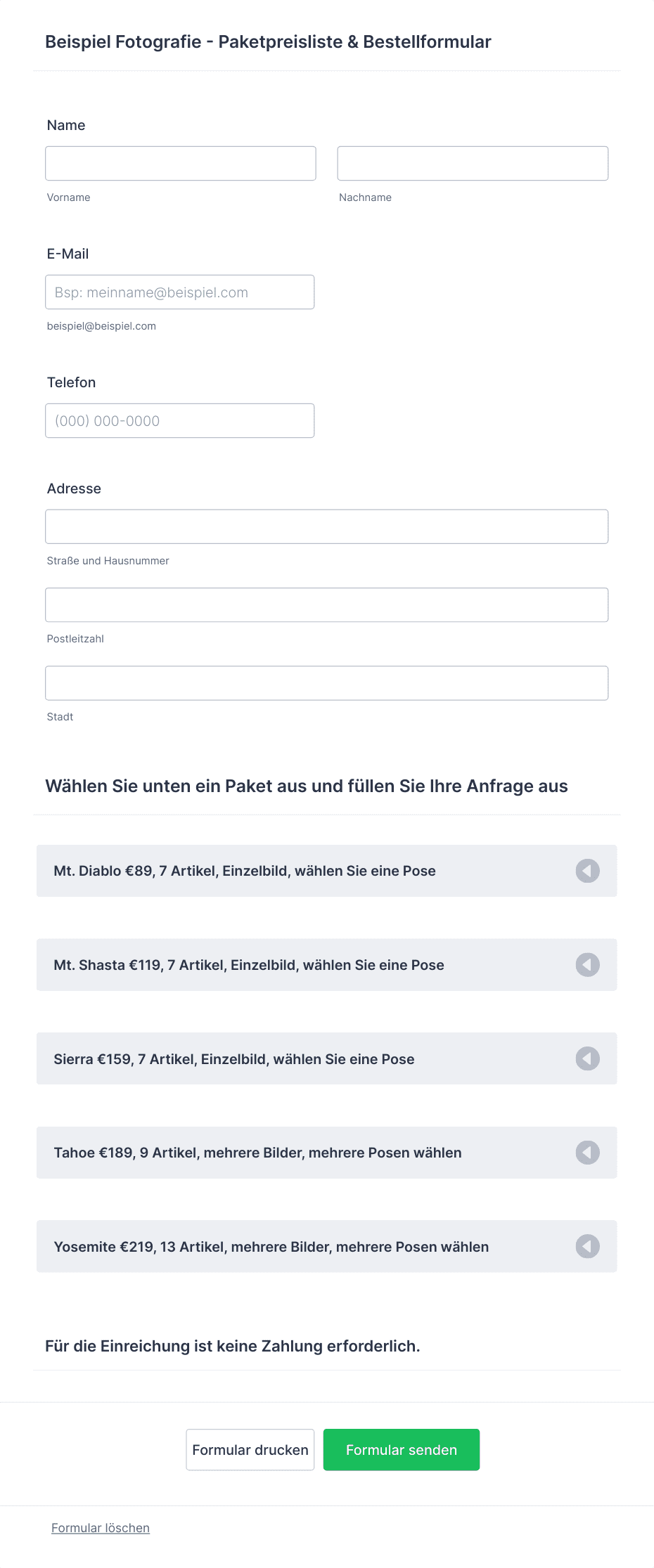Click the Tahoe package arrow icon
The image size is (654, 1568).
[587, 1153]
